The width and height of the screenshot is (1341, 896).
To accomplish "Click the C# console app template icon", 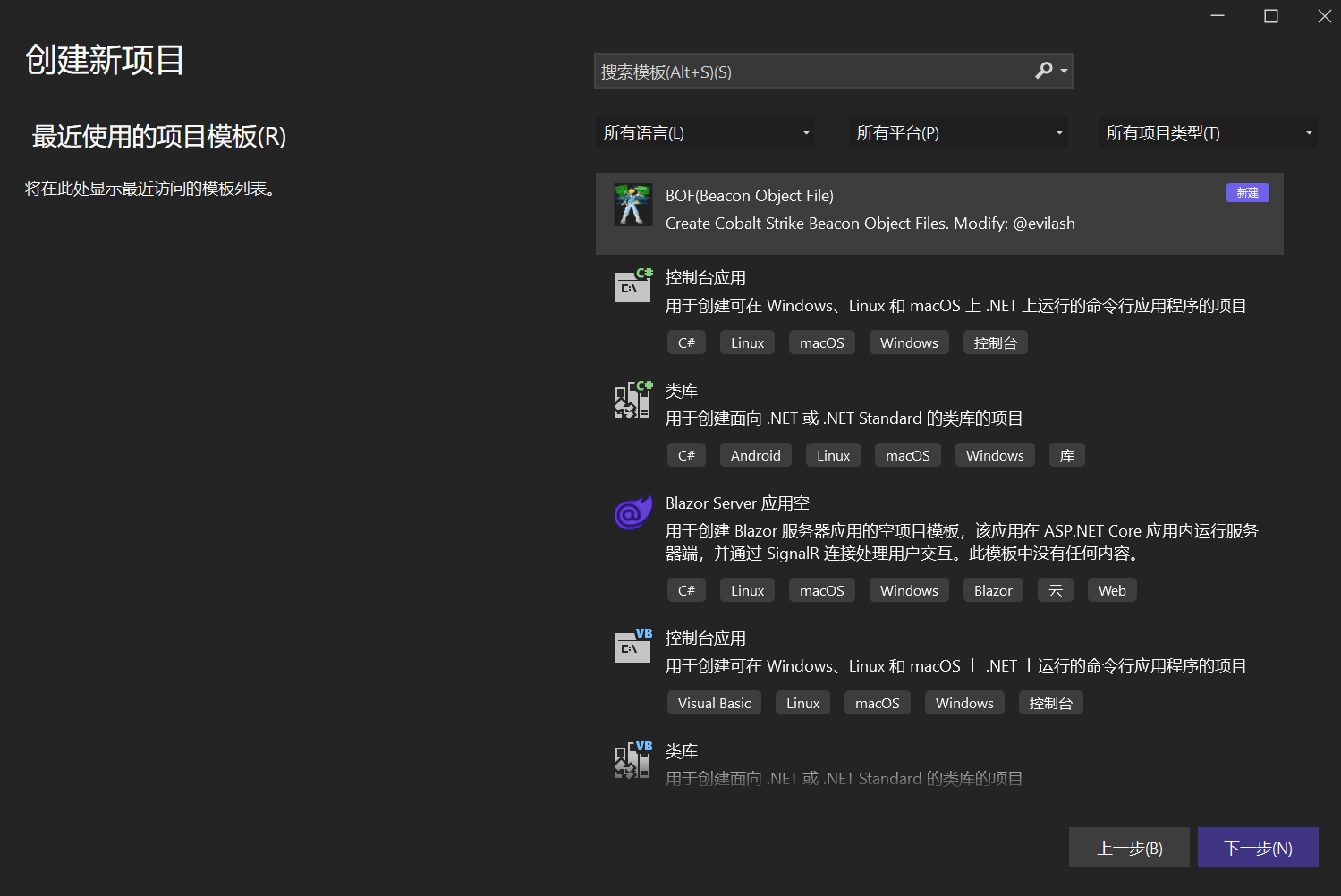I will pos(633,285).
